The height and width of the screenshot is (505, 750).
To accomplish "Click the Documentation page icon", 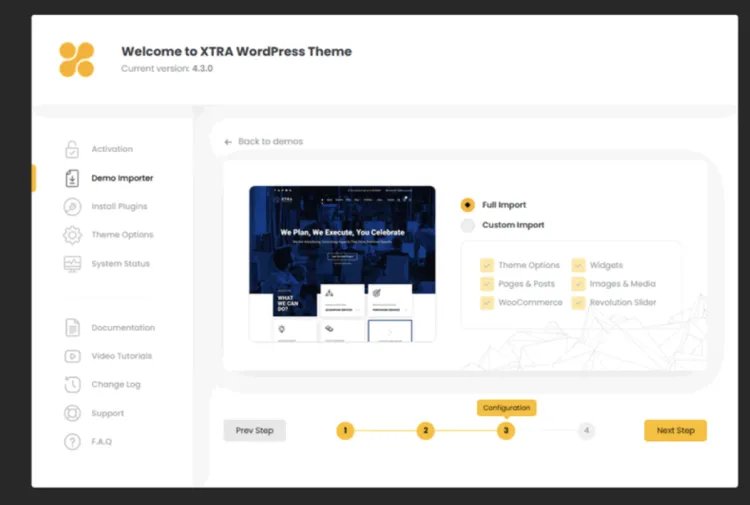I will pyautogui.click(x=72, y=328).
